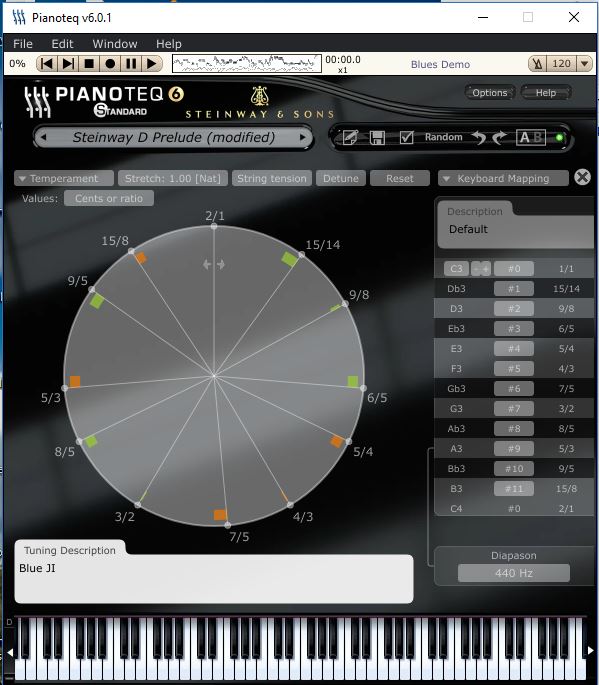The width and height of the screenshot is (599, 685).
Task: Click the Detune button
Action: 341,178
